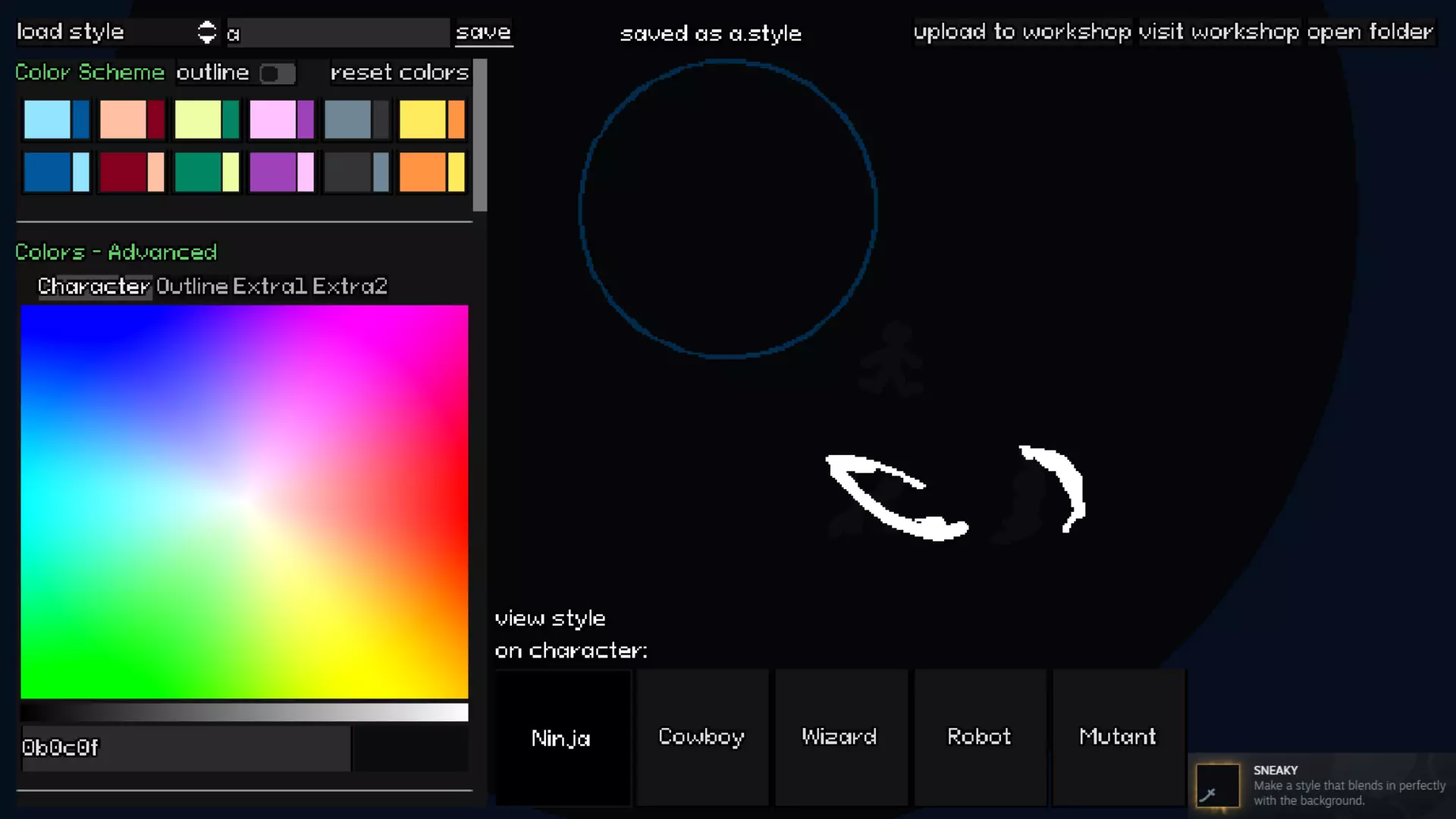Click the Sneaky achievement icon
This screenshot has width=1456, height=819.
click(x=1217, y=786)
